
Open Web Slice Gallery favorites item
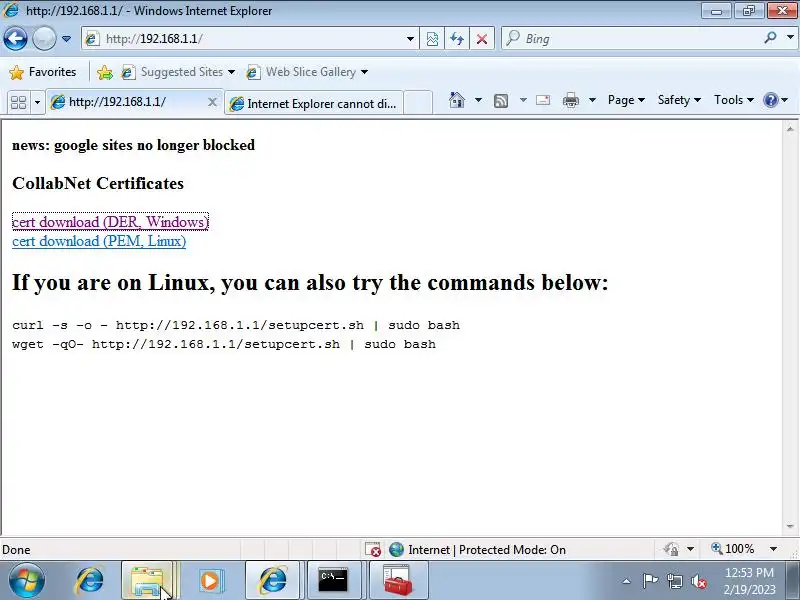307,72
